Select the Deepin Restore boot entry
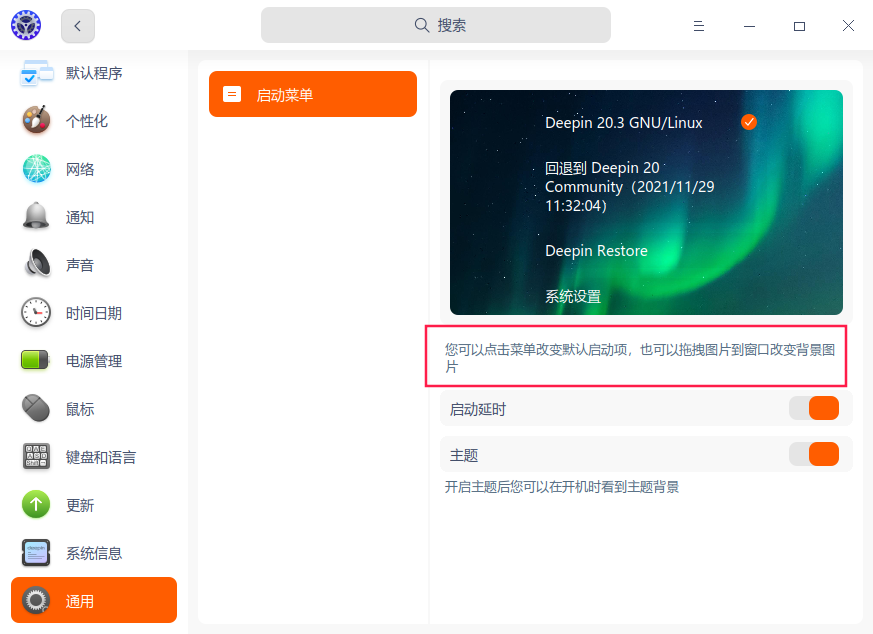The width and height of the screenshot is (873, 634). pos(596,250)
